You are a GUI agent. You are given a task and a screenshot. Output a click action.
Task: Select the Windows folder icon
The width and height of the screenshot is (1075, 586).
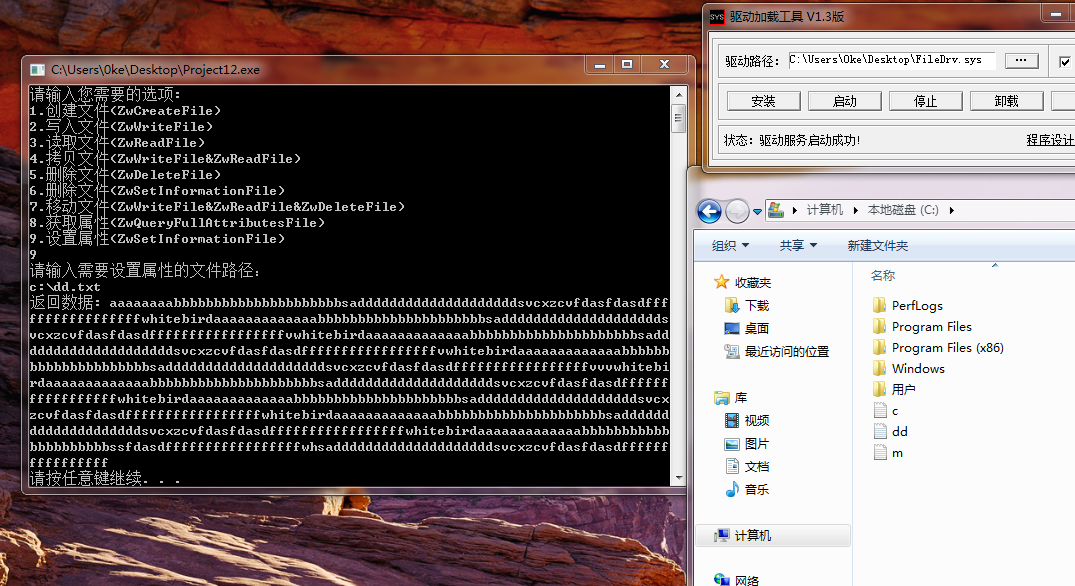point(880,368)
